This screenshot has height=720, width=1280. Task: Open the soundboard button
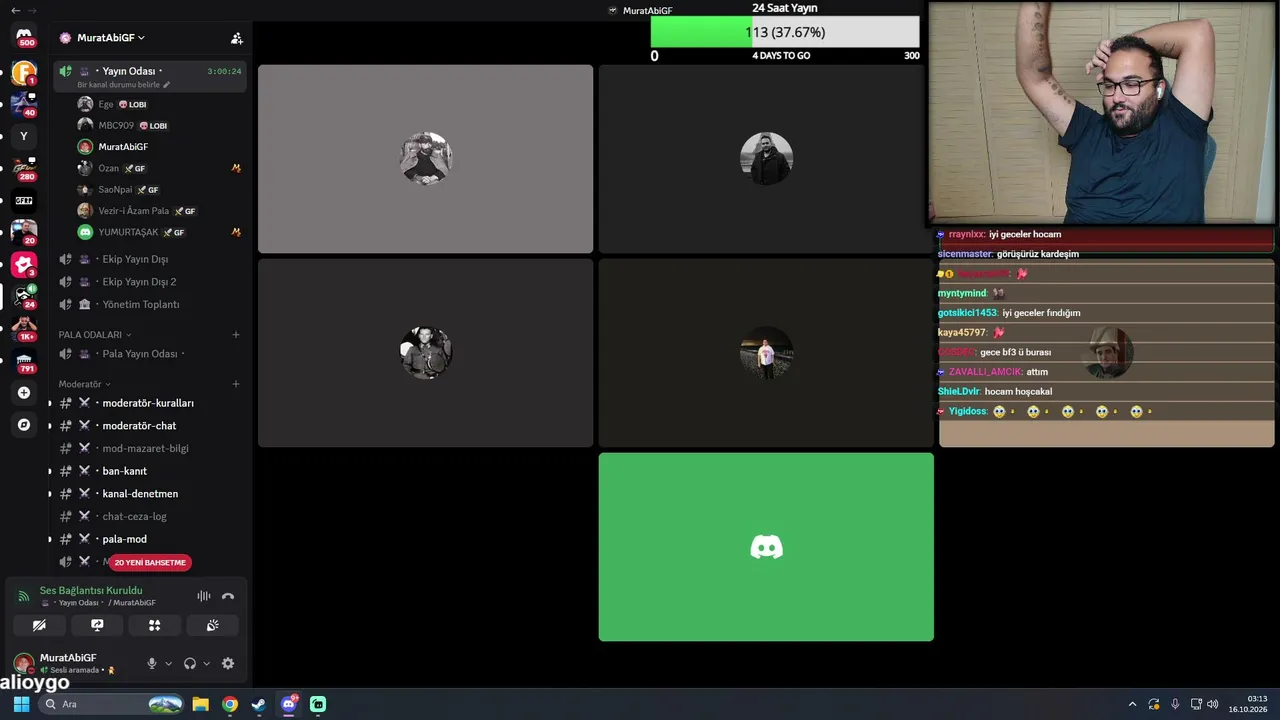coord(213,625)
